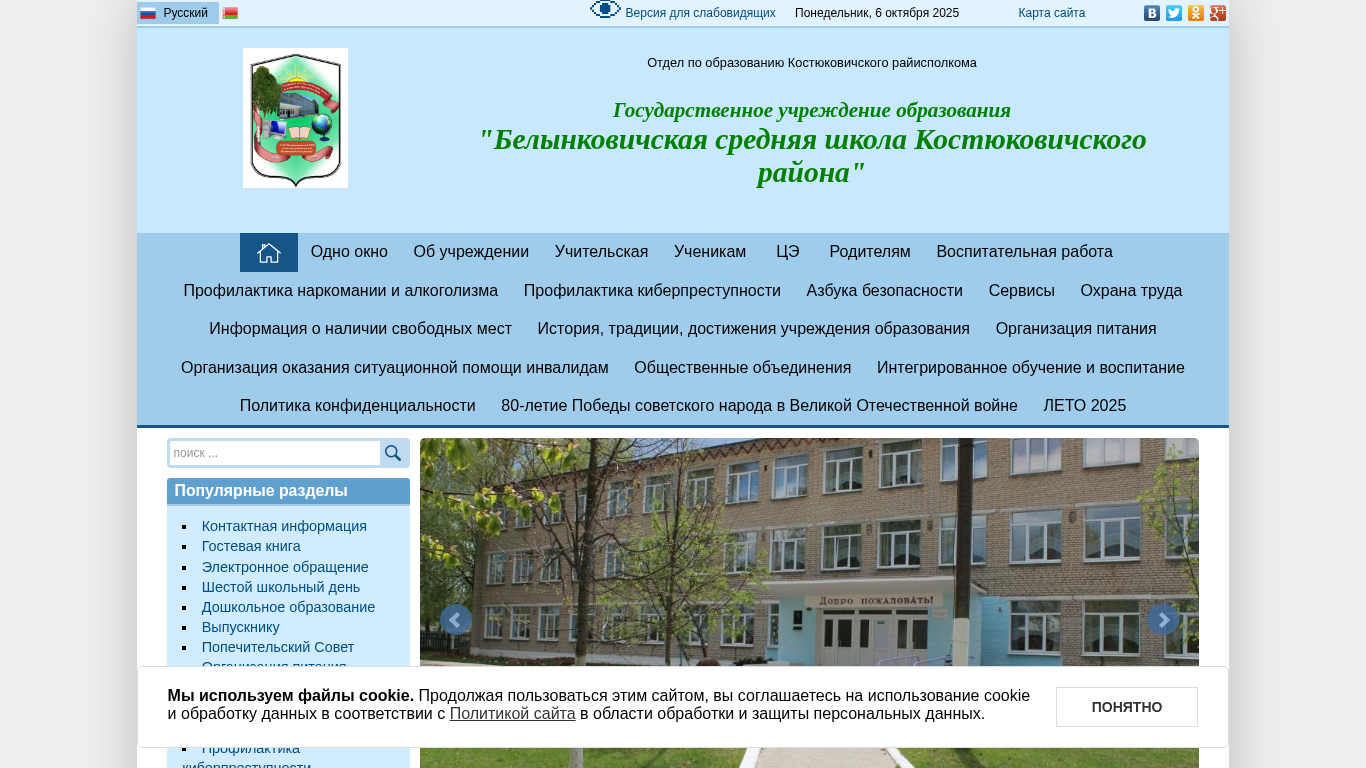This screenshot has width=1366, height=768.
Task: Share the page on VKontakte
Action: (x=1152, y=13)
